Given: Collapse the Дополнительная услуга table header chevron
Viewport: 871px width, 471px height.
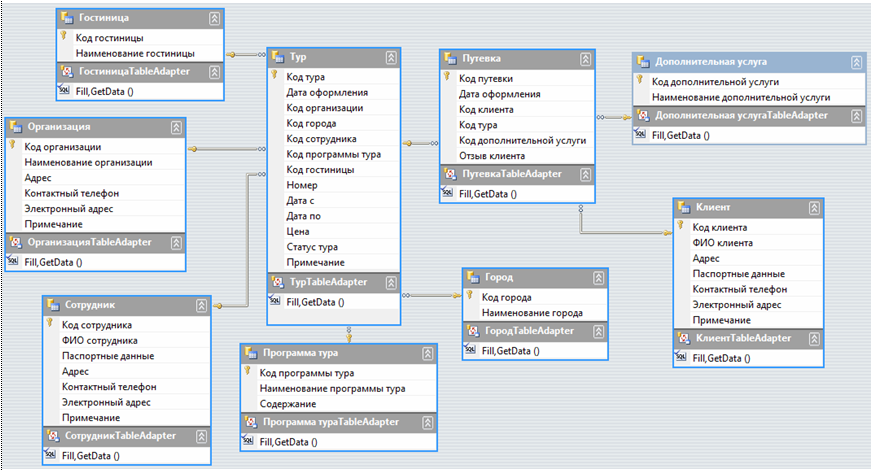Looking at the screenshot, I should tap(856, 62).
